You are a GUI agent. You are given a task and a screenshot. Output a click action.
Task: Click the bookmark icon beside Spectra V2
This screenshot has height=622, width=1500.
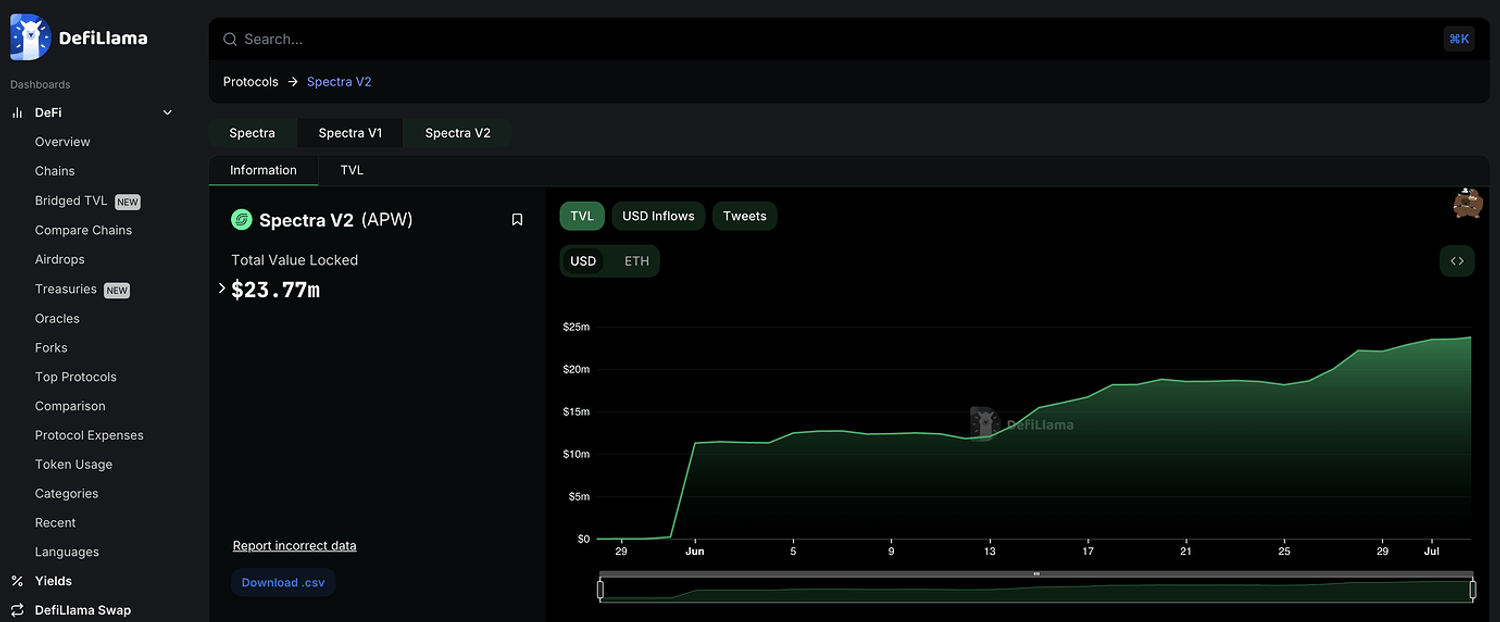517,220
